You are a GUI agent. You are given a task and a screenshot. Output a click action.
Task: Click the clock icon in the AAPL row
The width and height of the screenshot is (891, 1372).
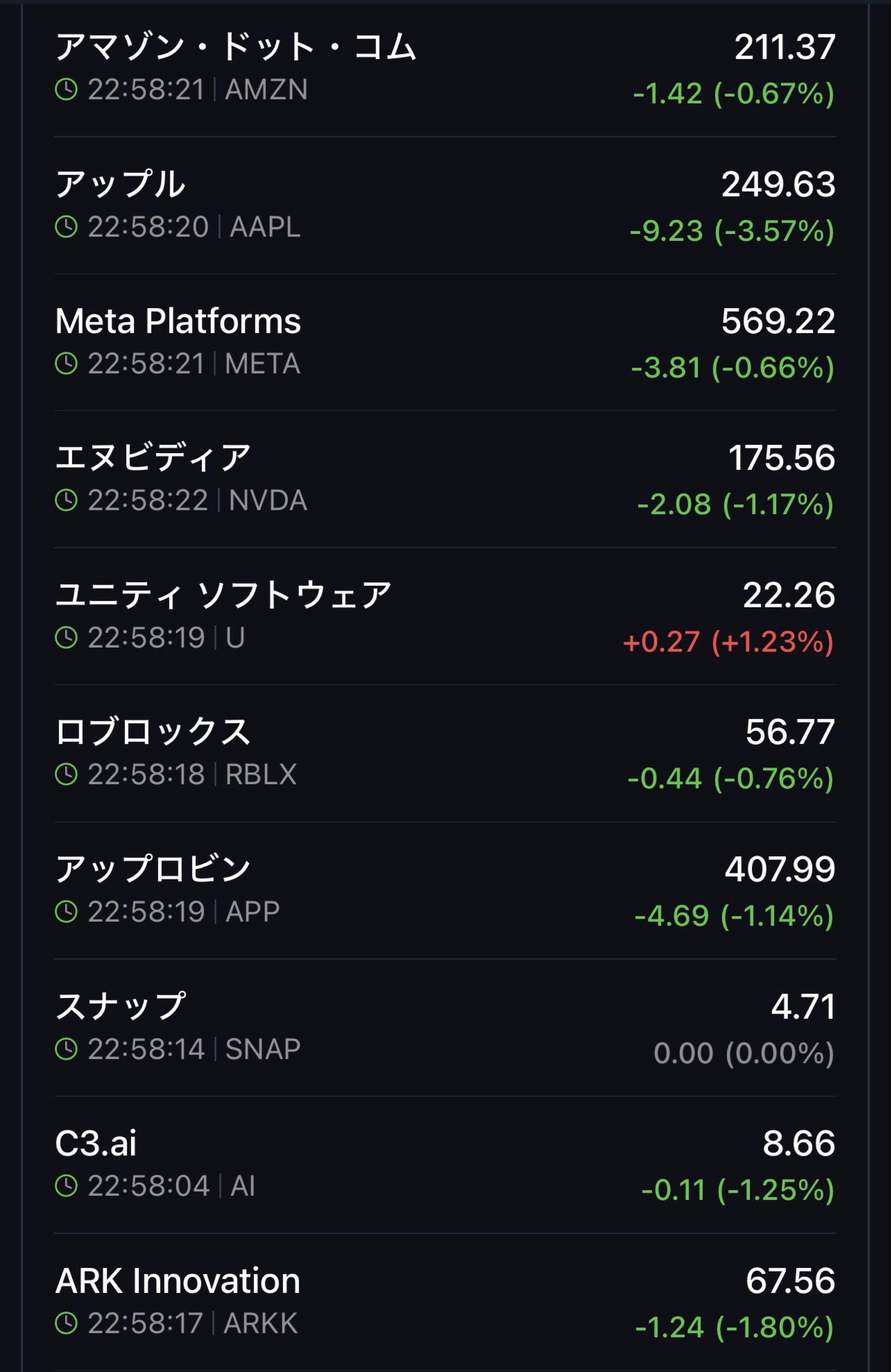[x=66, y=227]
